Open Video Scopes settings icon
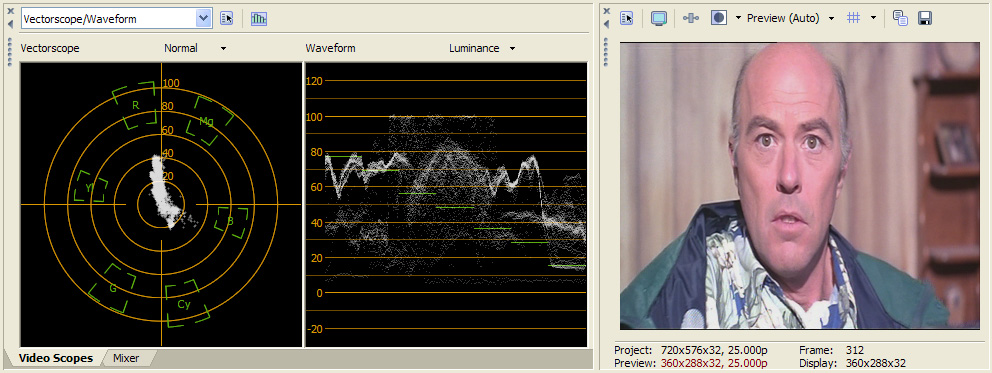Viewport: 992px width, 373px height. pos(226,19)
